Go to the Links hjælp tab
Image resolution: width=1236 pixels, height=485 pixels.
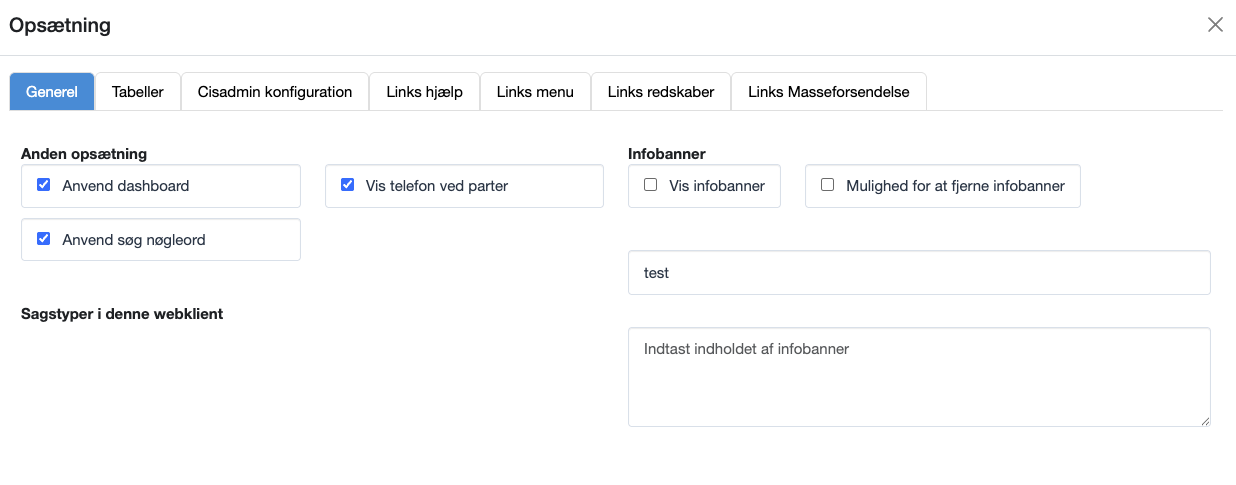tap(424, 92)
